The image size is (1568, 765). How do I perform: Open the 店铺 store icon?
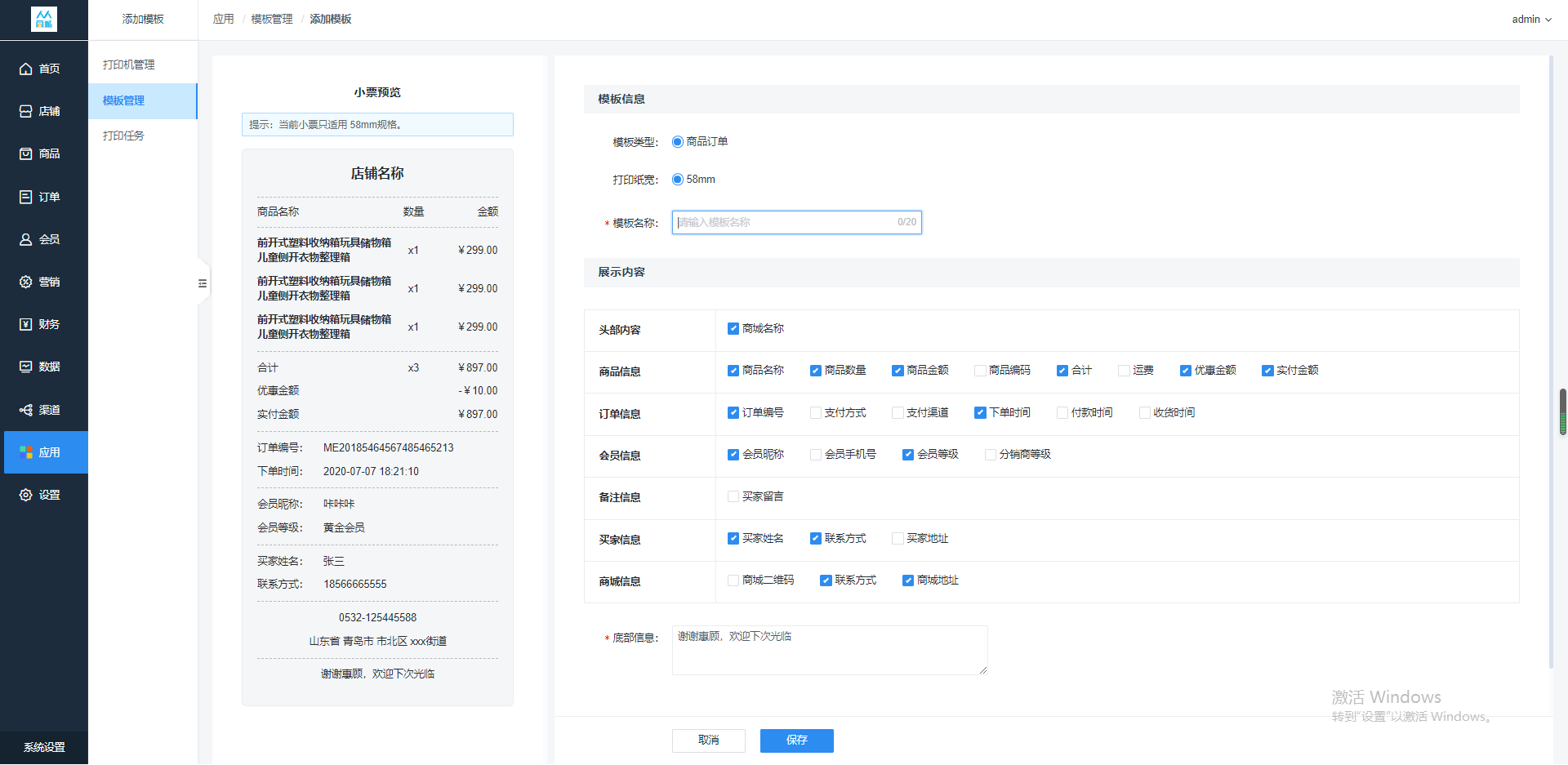[26, 111]
